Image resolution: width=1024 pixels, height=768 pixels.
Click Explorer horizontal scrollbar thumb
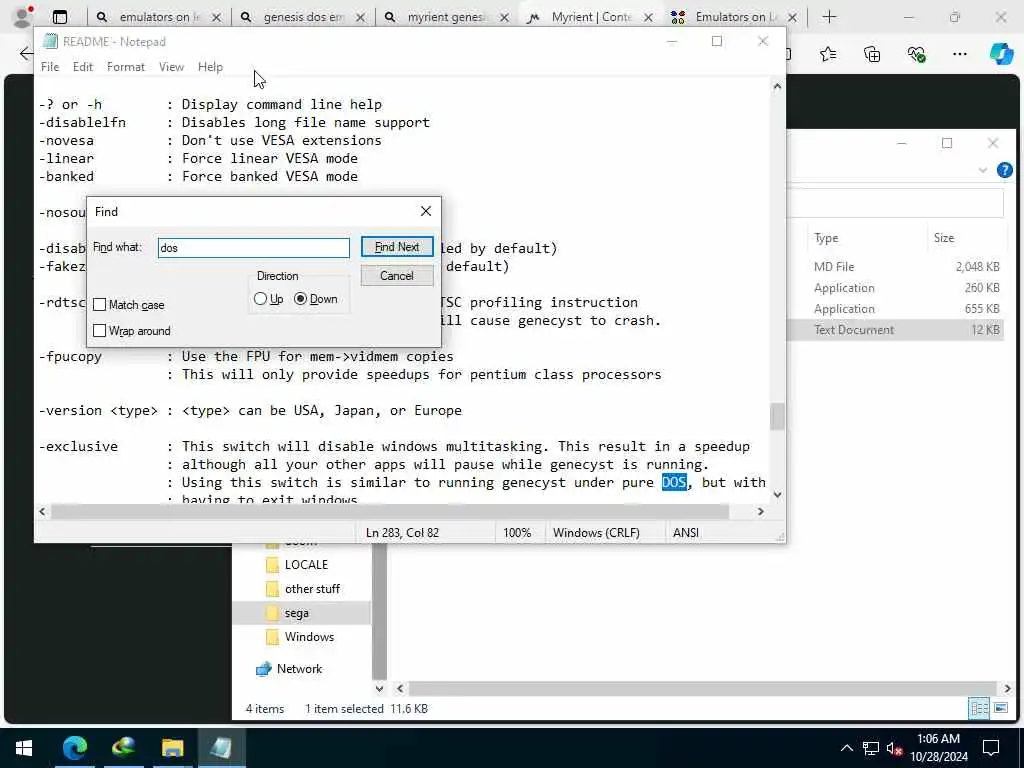703,688
